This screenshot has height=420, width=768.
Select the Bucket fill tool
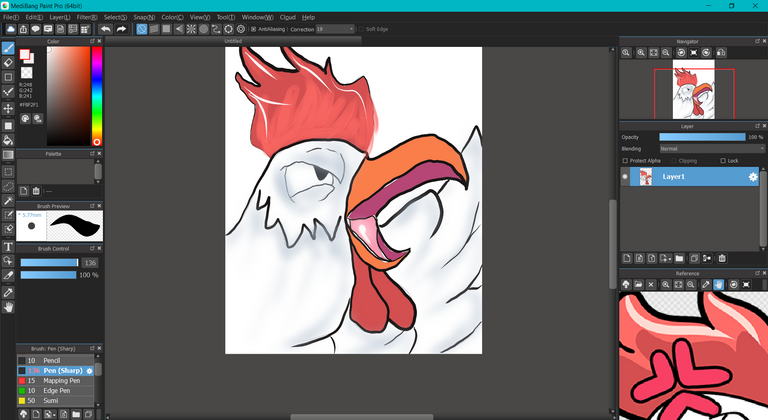click(x=8, y=140)
